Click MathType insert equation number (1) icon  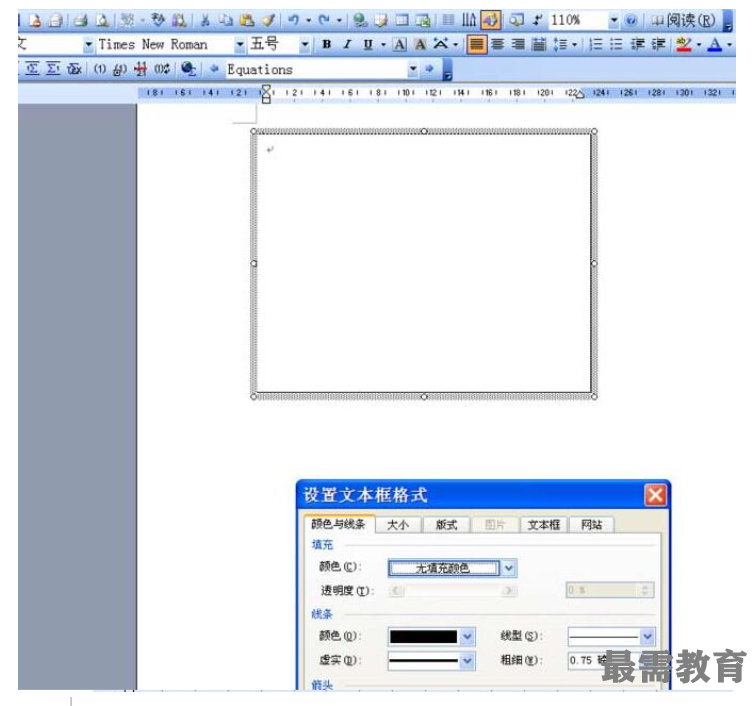pyautogui.click(x=100, y=70)
